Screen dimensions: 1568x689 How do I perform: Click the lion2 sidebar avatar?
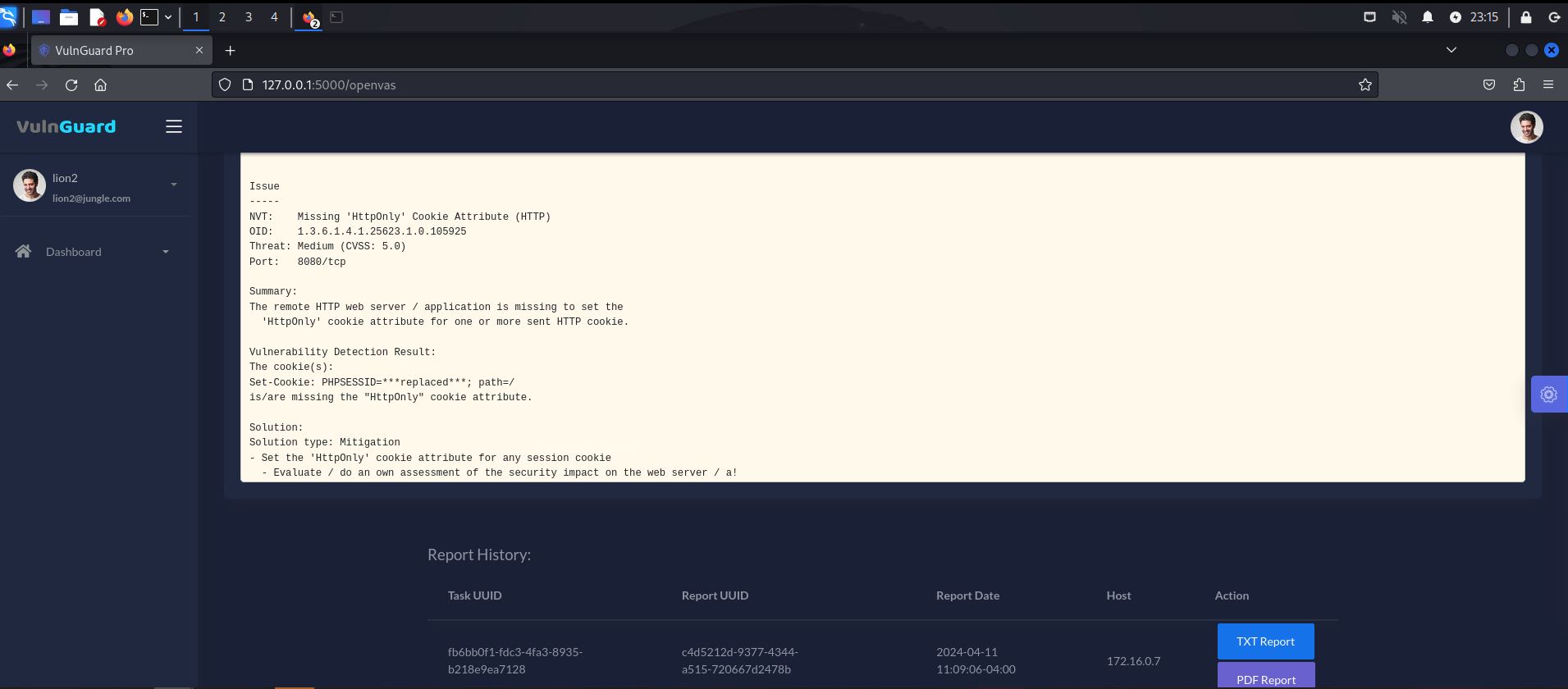point(30,185)
